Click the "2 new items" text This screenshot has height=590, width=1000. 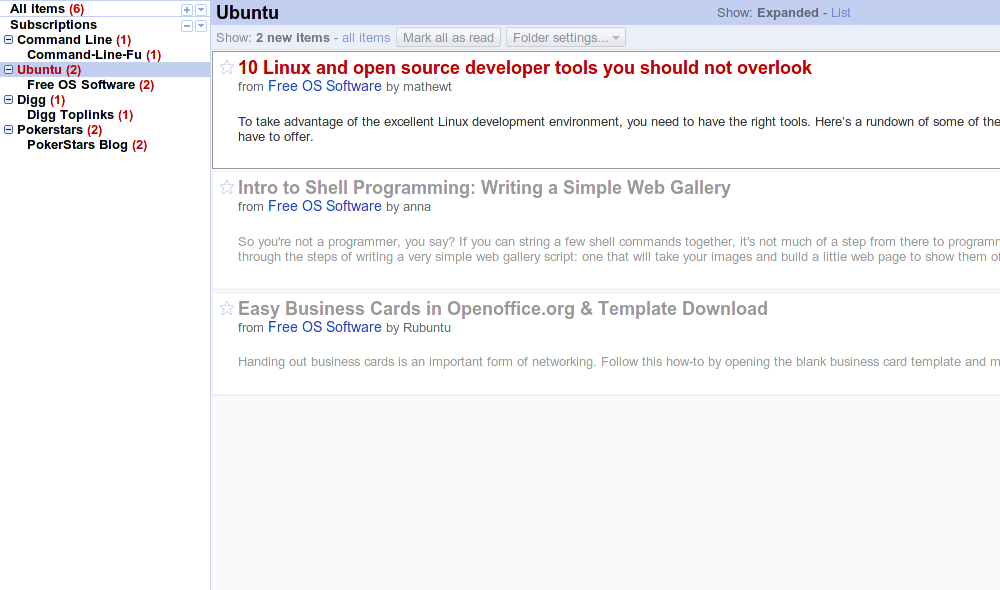293,38
